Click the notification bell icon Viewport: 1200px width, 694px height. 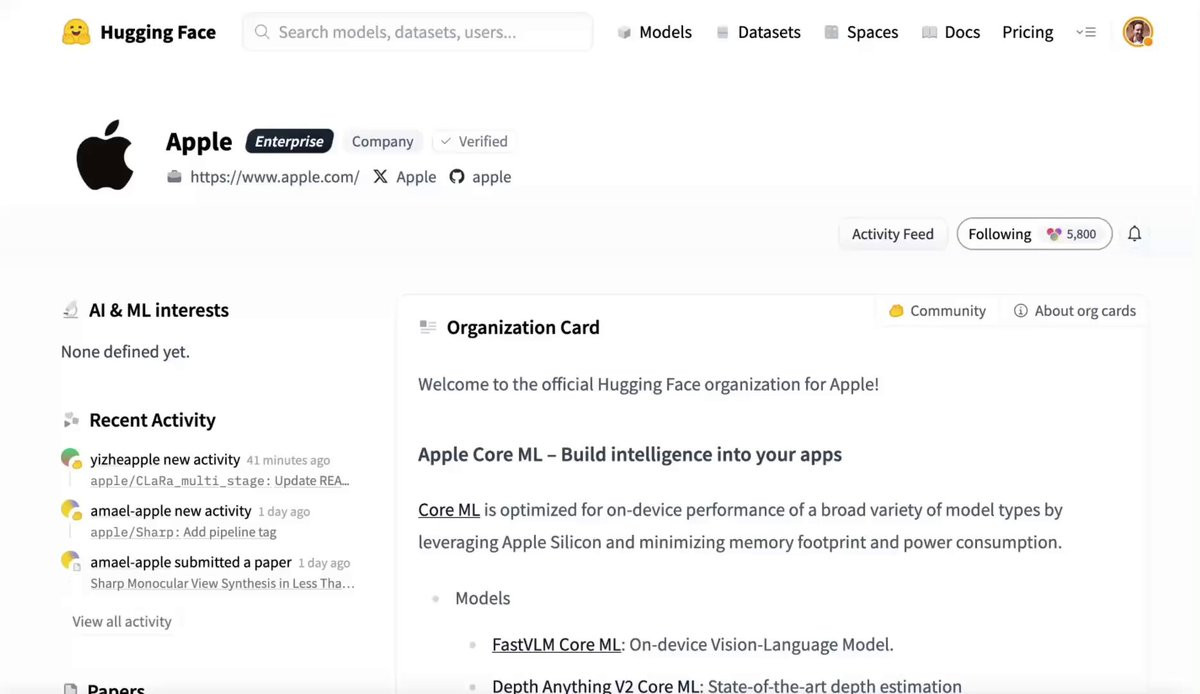(x=1134, y=234)
